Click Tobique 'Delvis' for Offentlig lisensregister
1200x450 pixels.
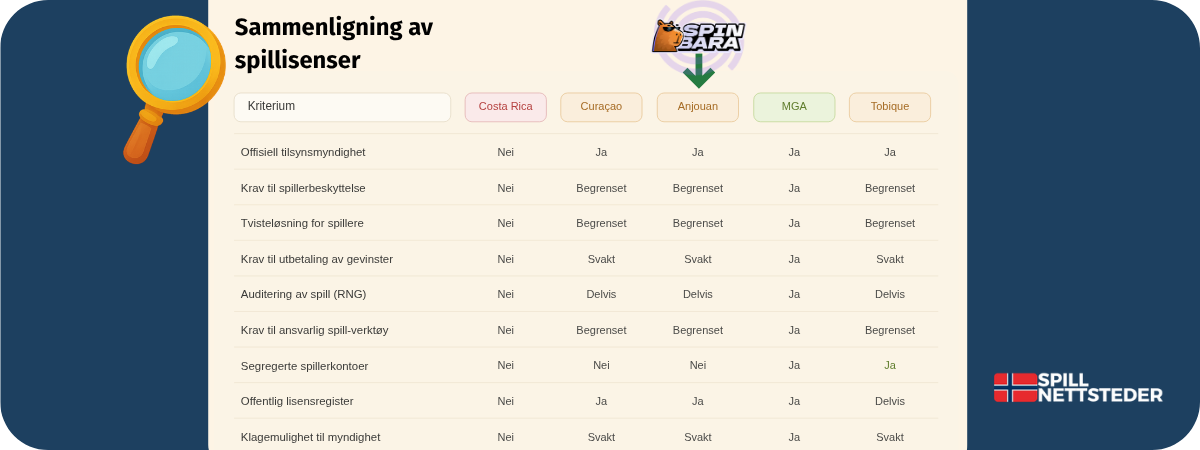tap(890, 401)
